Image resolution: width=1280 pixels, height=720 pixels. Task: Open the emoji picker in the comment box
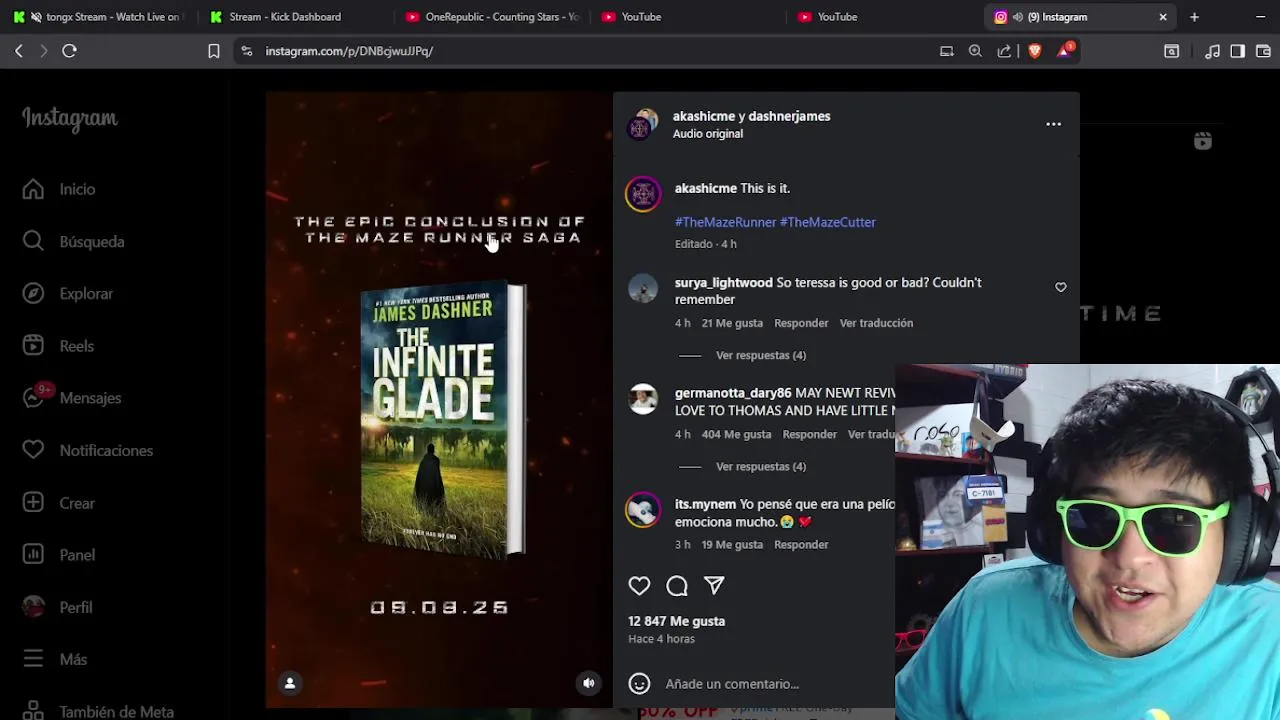(639, 684)
